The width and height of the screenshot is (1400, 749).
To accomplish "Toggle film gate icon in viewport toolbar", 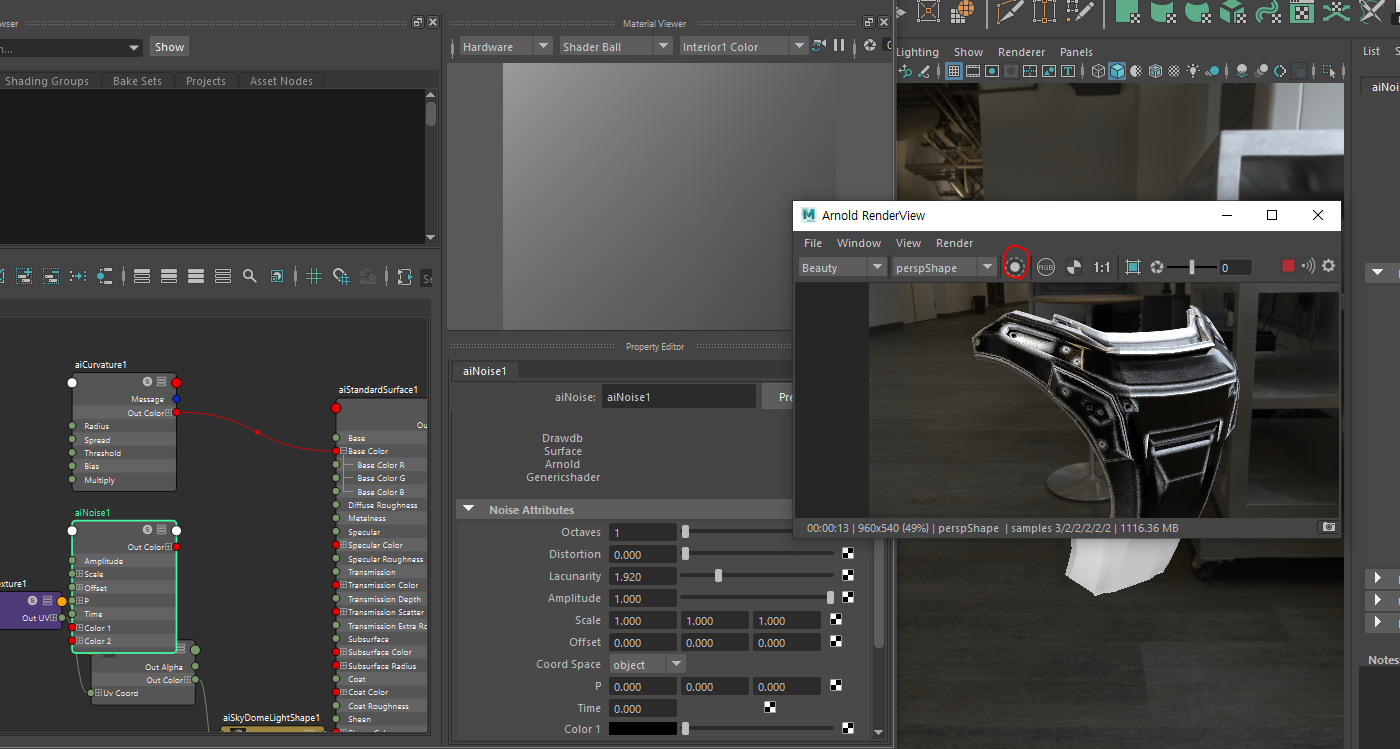I will click(x=973, y=71).
